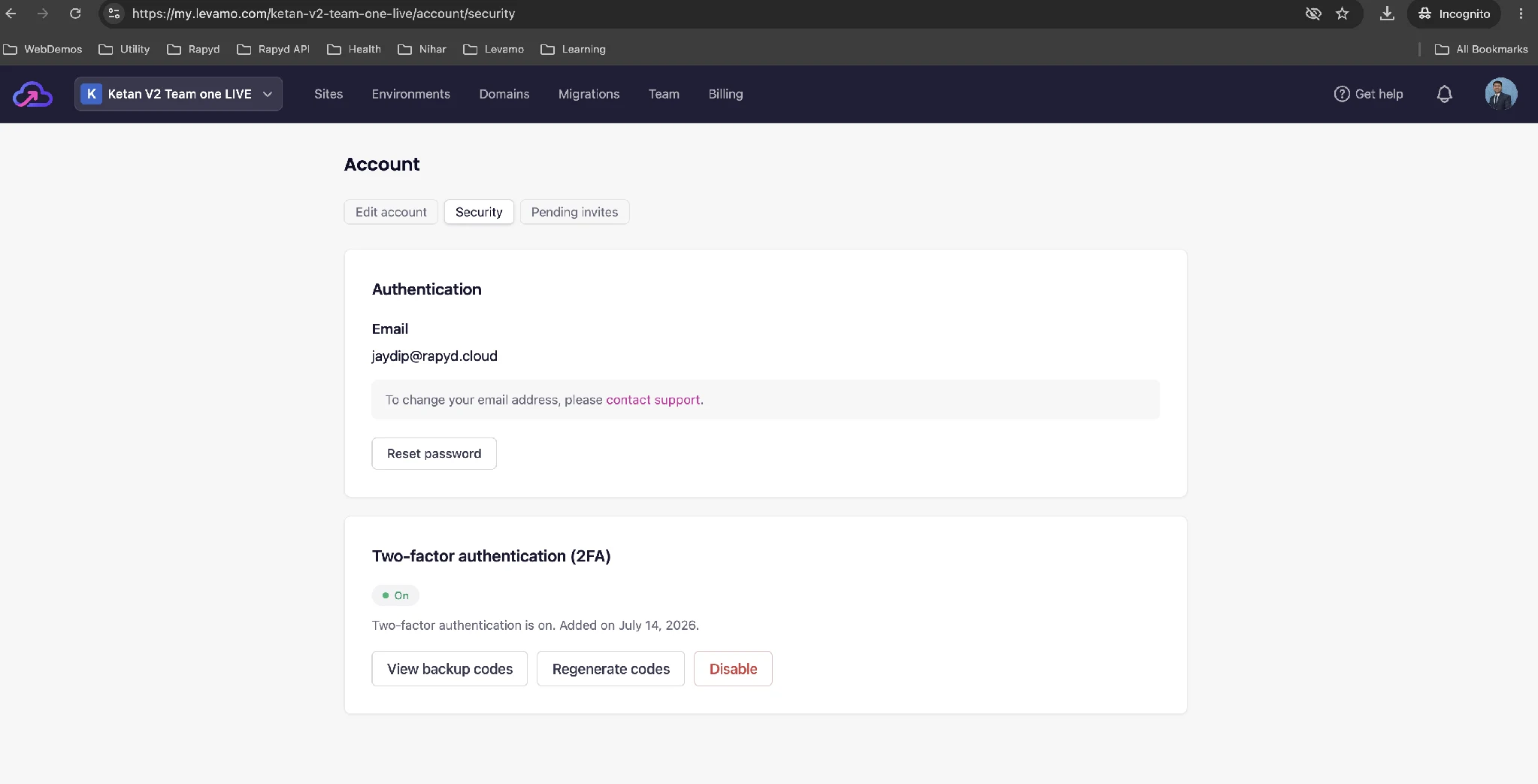Open the notifications bell

point(1444,94)
